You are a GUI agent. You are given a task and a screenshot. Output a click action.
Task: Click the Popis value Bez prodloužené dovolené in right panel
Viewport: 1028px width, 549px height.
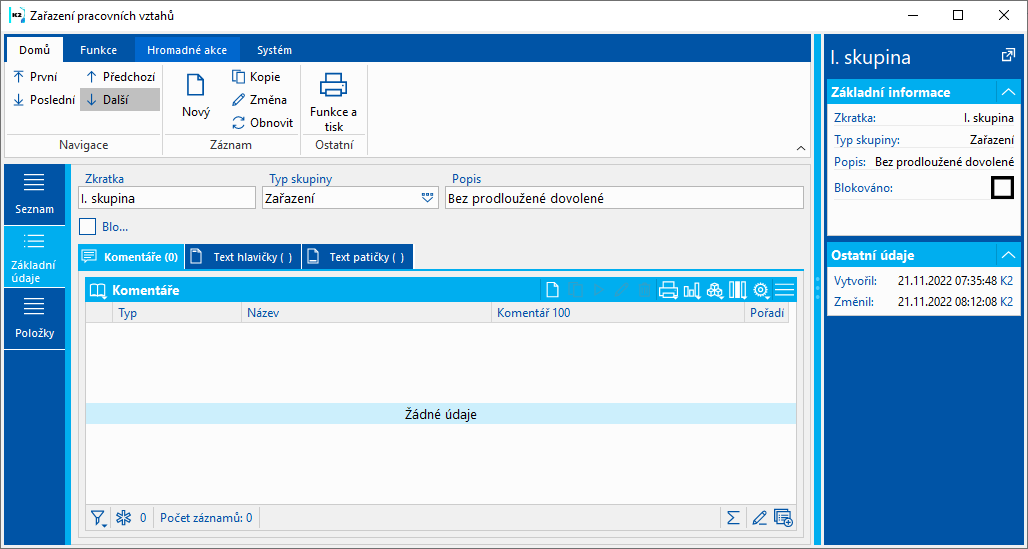click(x=945, y=162)
